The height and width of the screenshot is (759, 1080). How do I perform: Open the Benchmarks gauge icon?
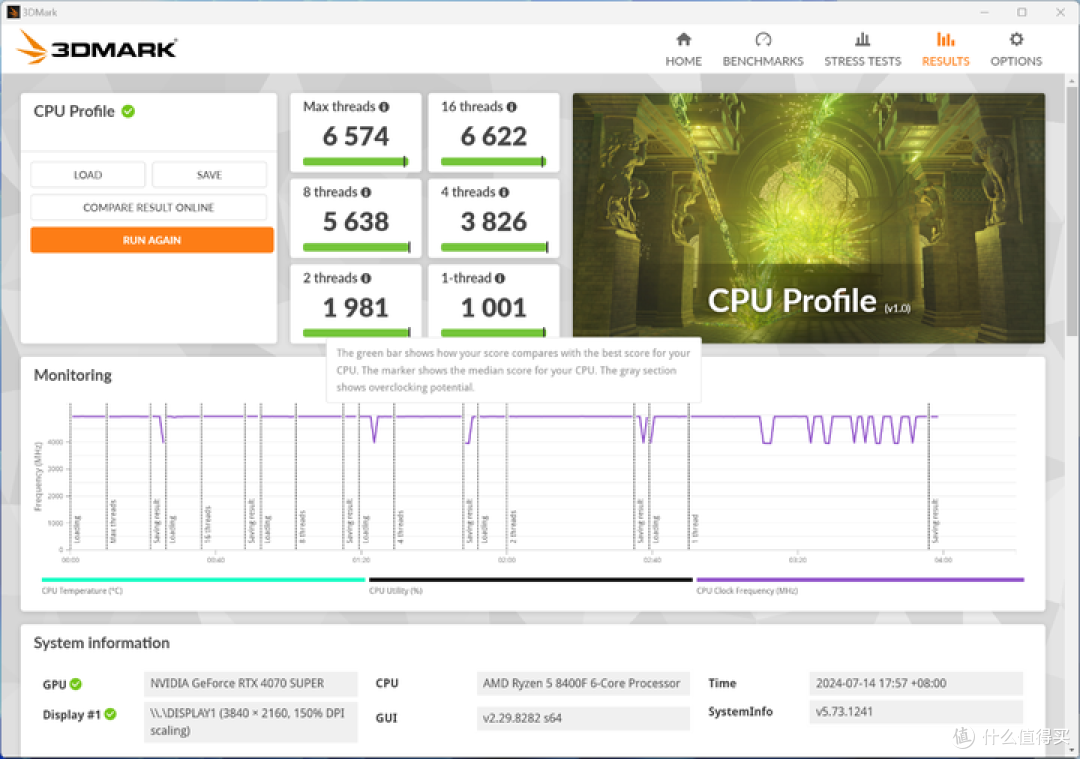[x=762, y=39]
